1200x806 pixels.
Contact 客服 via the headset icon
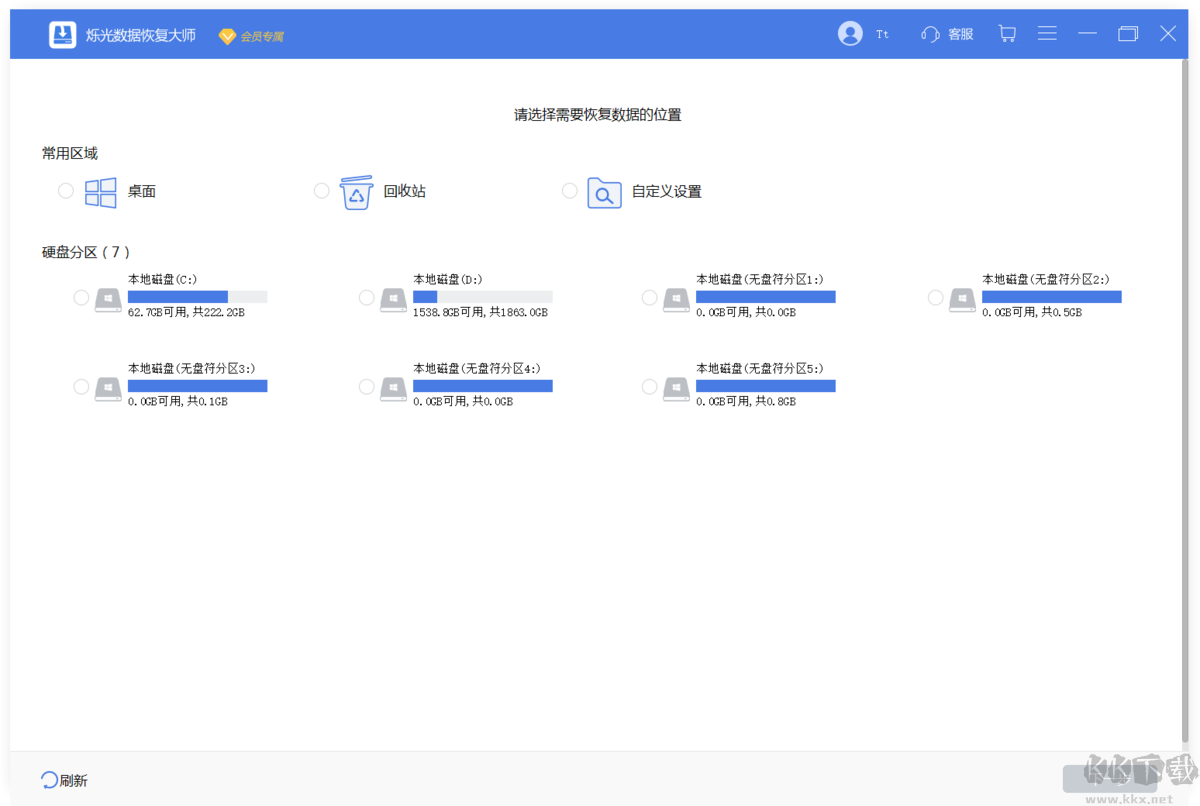click(x=929, y=33)
